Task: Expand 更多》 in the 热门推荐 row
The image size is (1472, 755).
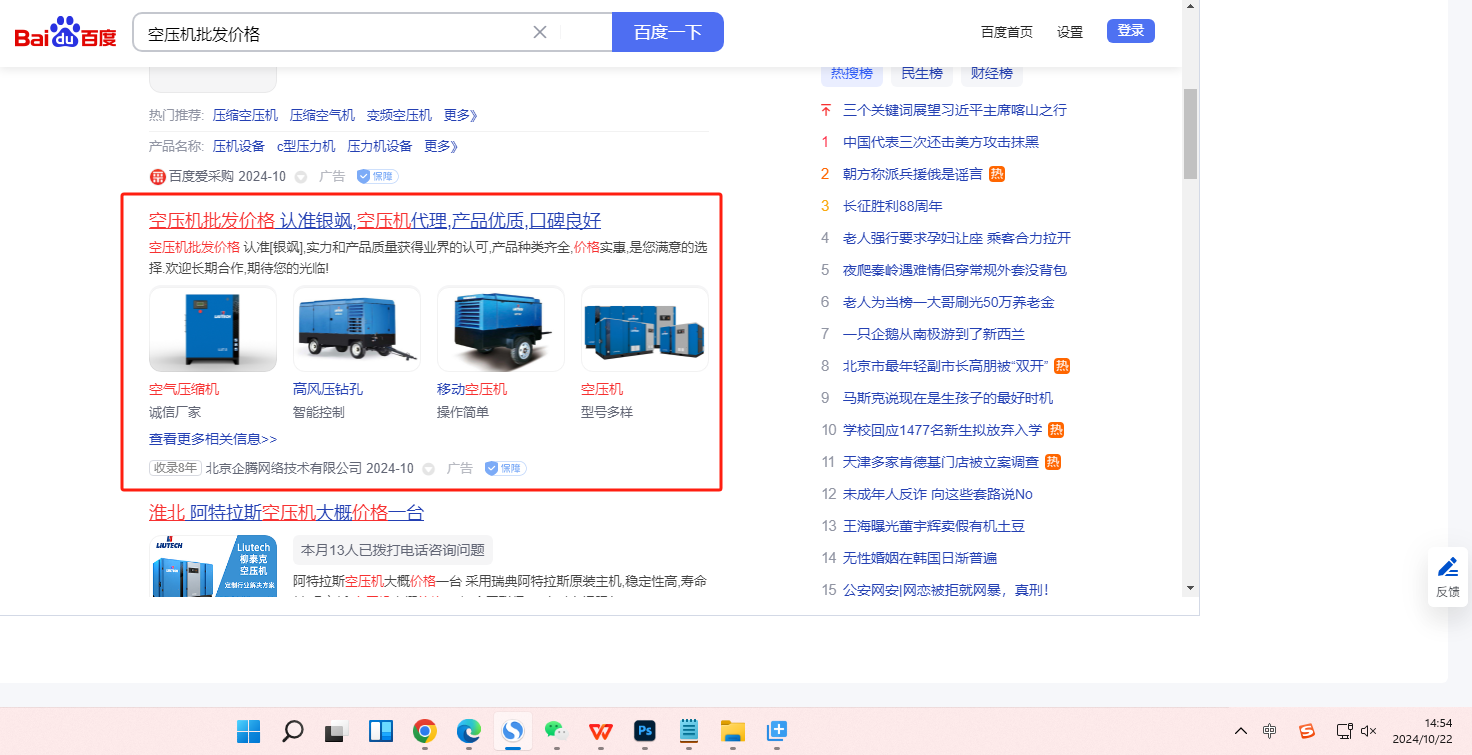Action: [x=461, y=115]
